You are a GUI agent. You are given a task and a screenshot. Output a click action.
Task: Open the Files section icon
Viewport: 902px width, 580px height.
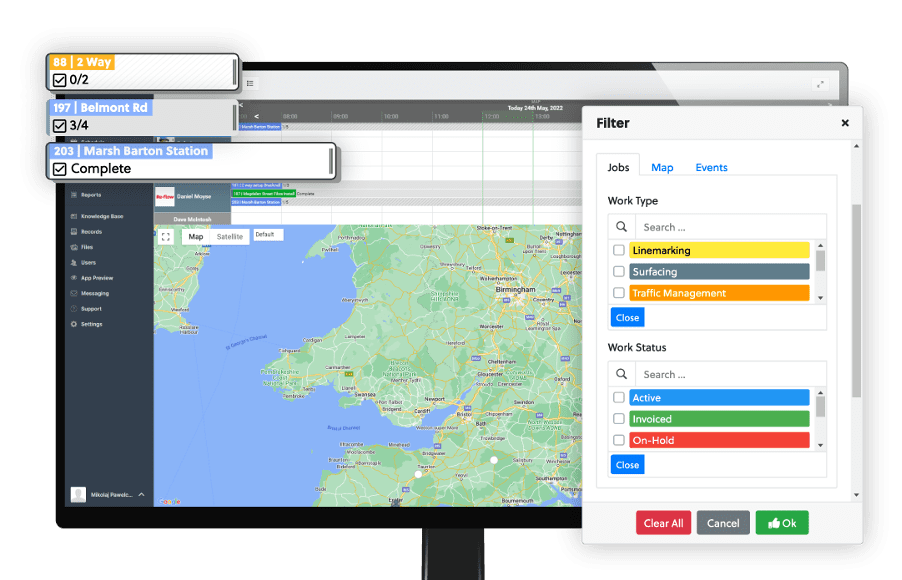click(74, 247)
